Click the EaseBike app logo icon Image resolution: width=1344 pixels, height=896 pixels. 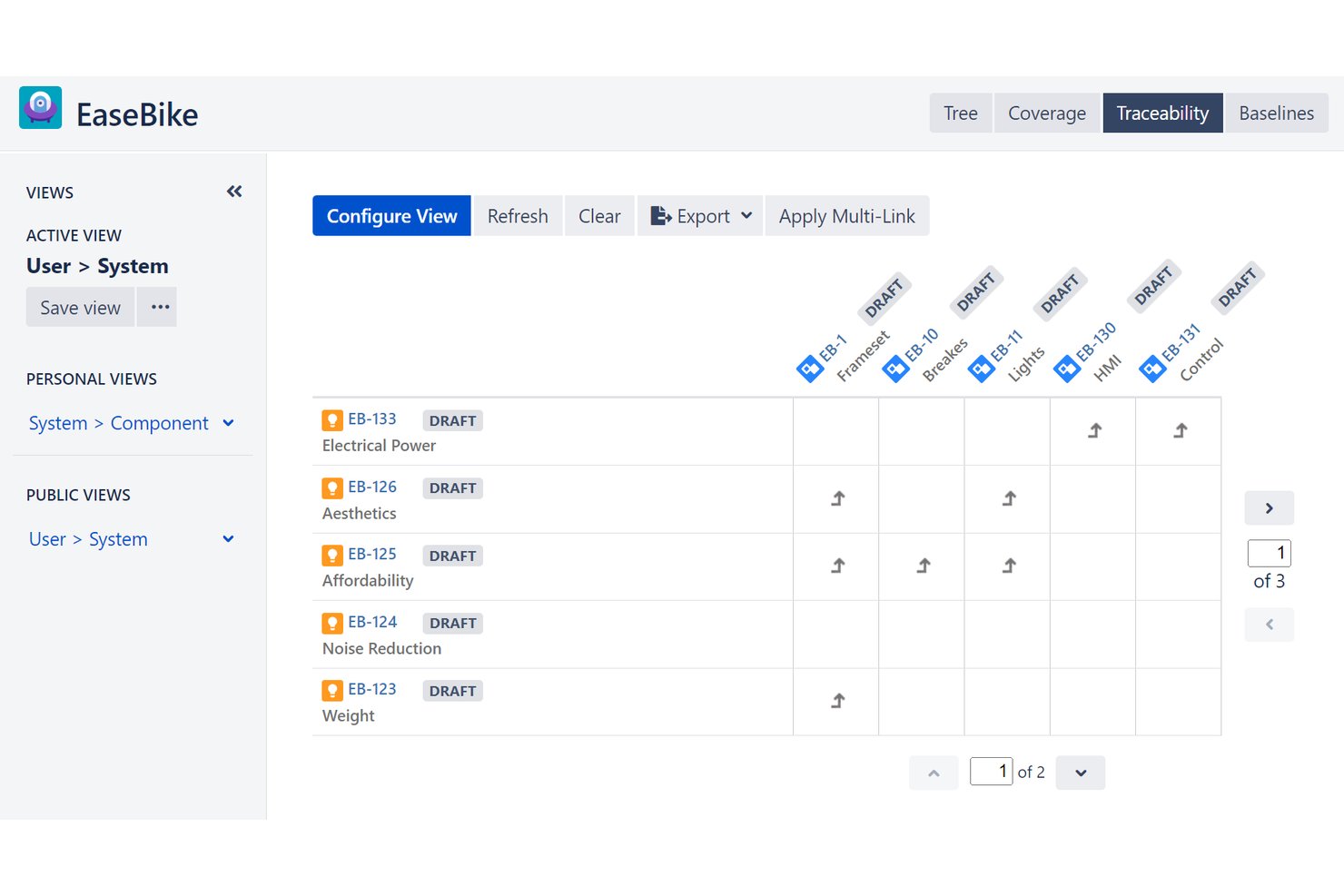coord(40,108)
